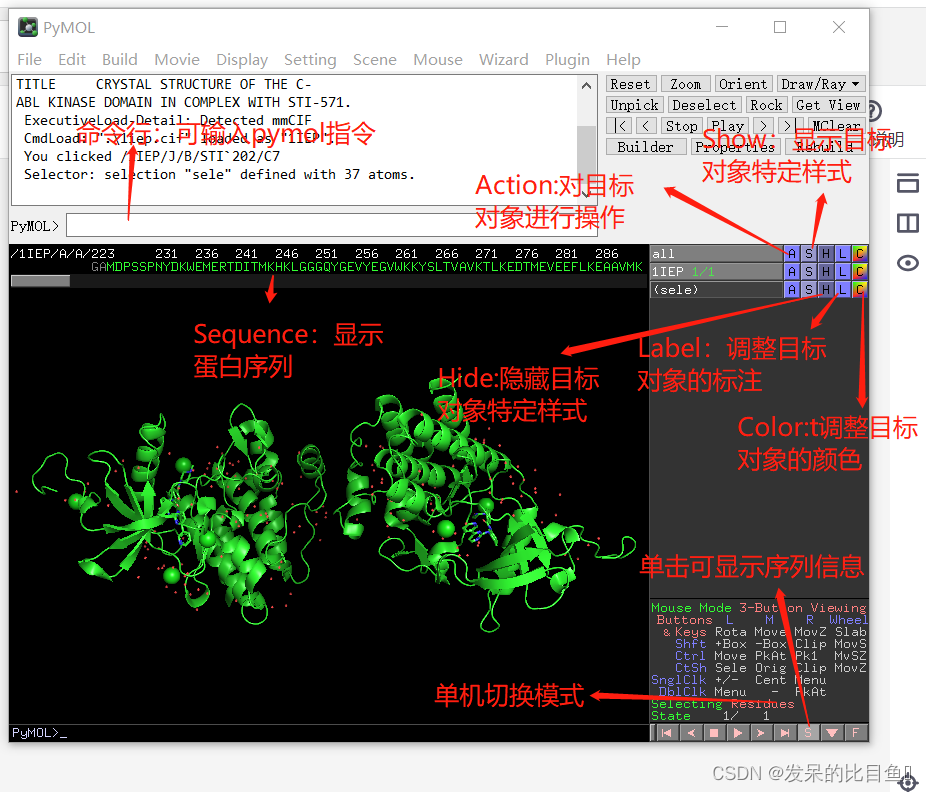
Task: Click the log output scroll-up arrow
Action: point(586,86)
